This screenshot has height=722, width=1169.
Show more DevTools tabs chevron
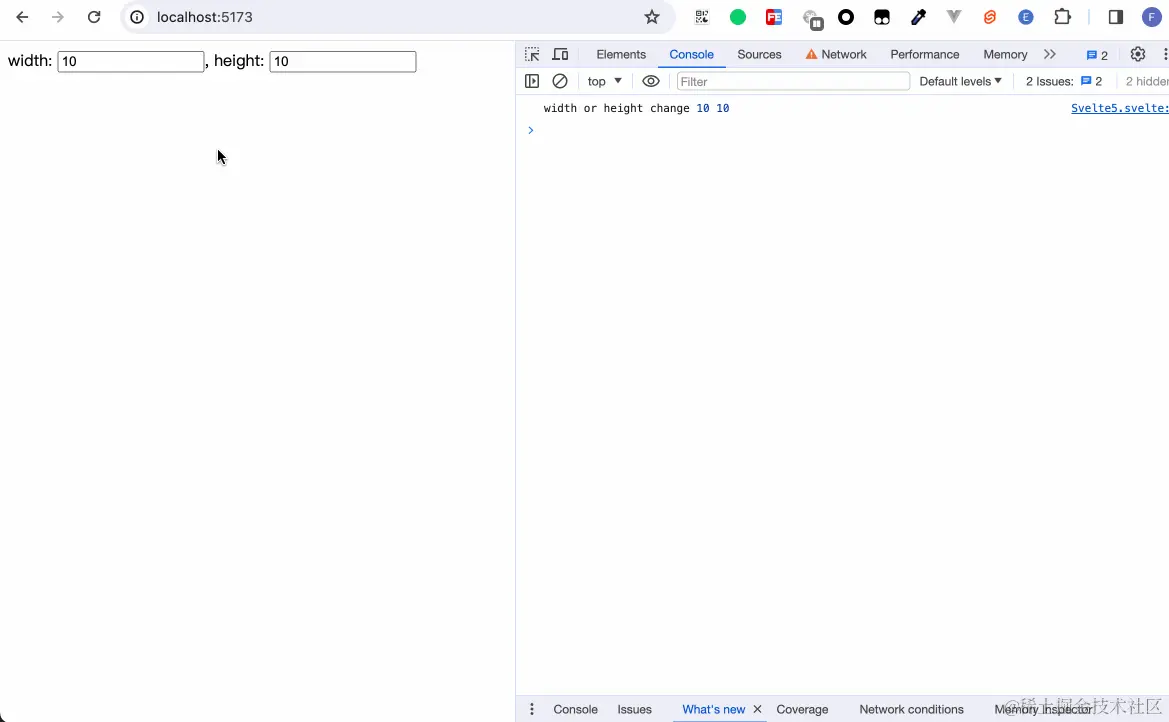(x=1050, y=54)
